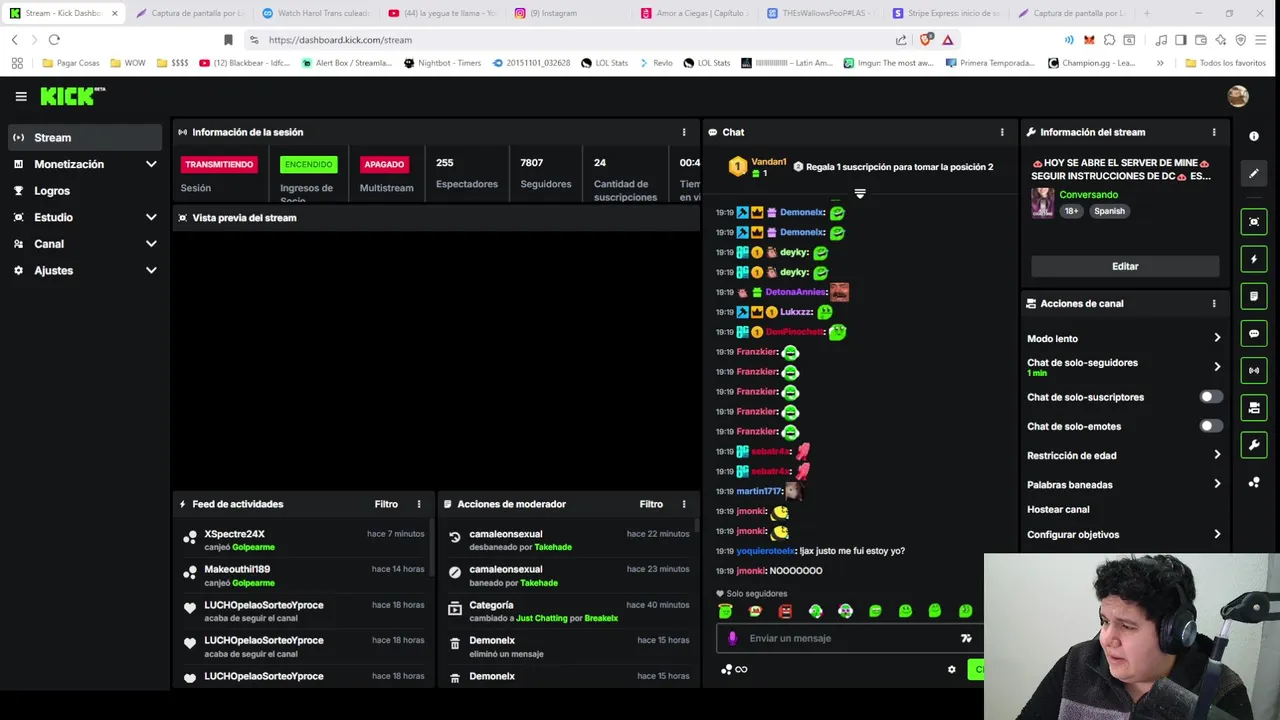Open the Nightbot - Timers bookmark
The width and height of the screenshot is (1280, 720).
(x=443, y=63)
